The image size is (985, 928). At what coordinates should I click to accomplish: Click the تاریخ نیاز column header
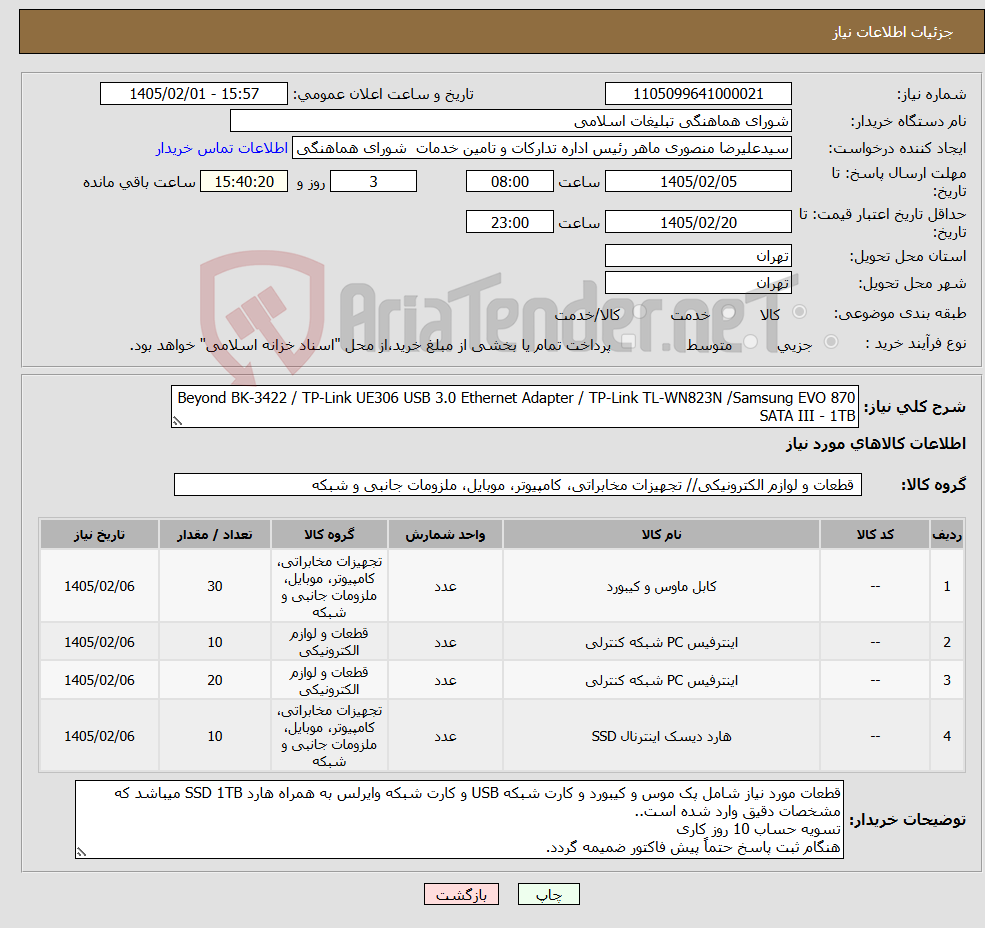tap(99, 534)
